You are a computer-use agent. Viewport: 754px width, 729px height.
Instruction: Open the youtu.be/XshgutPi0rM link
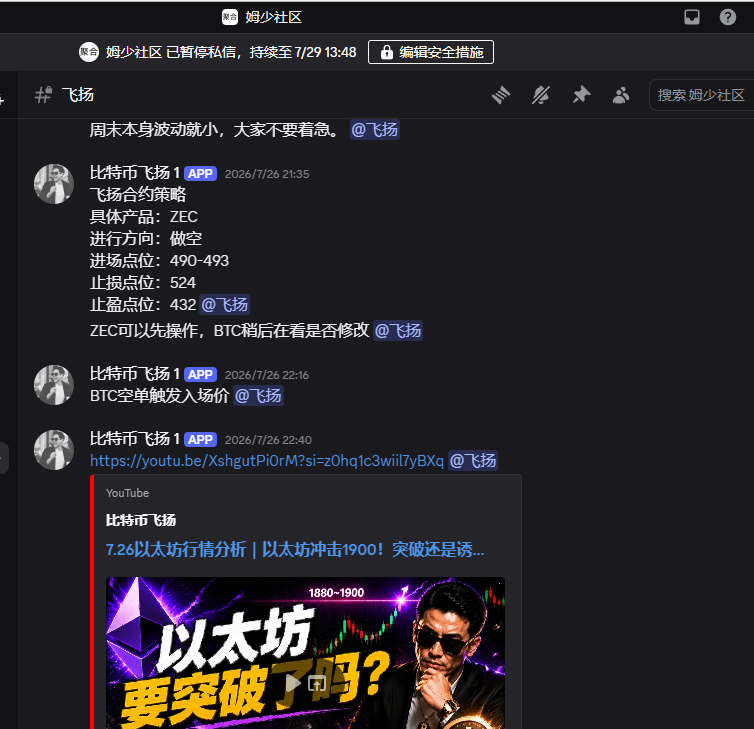click(x=267, y=461)
